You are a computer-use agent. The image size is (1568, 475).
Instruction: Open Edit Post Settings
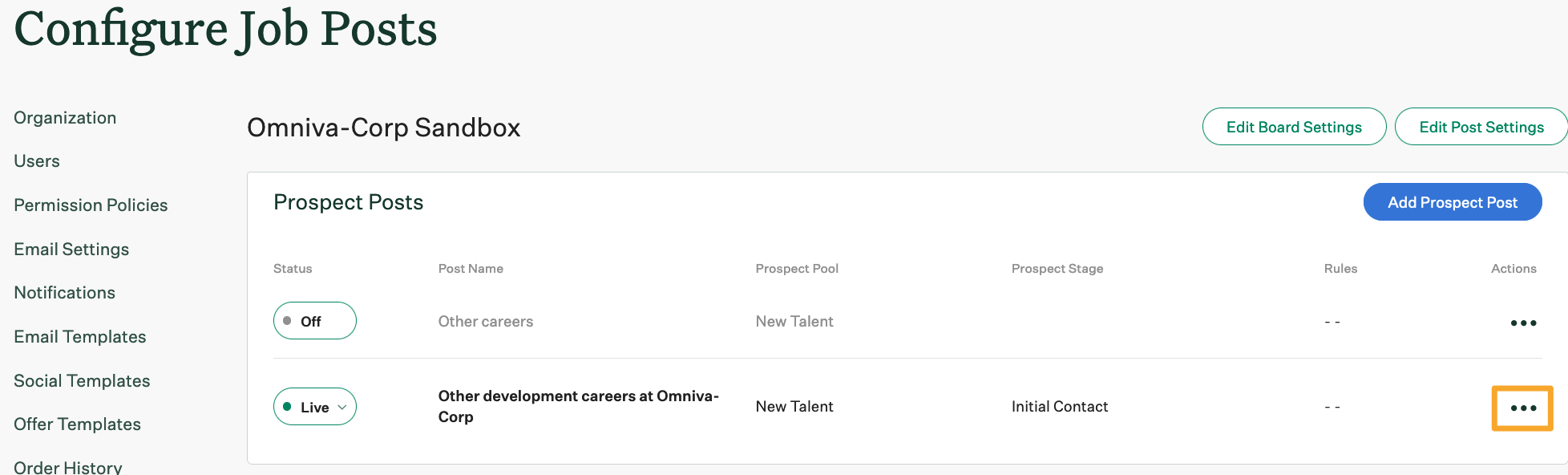click(x=1481, y=126)
